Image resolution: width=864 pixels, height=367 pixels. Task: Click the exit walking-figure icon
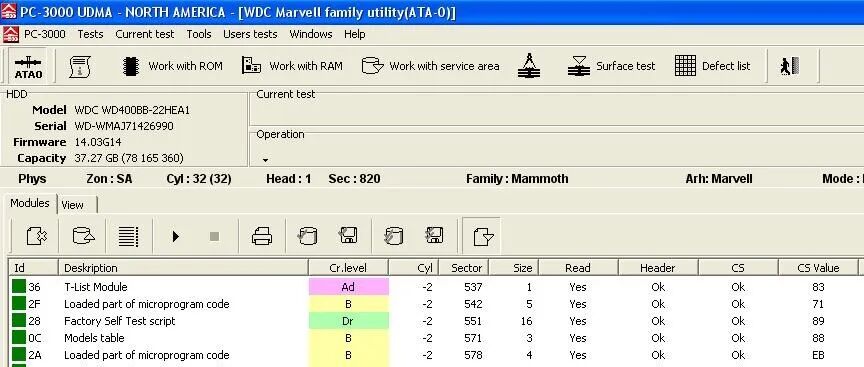[x=789, y=66]
